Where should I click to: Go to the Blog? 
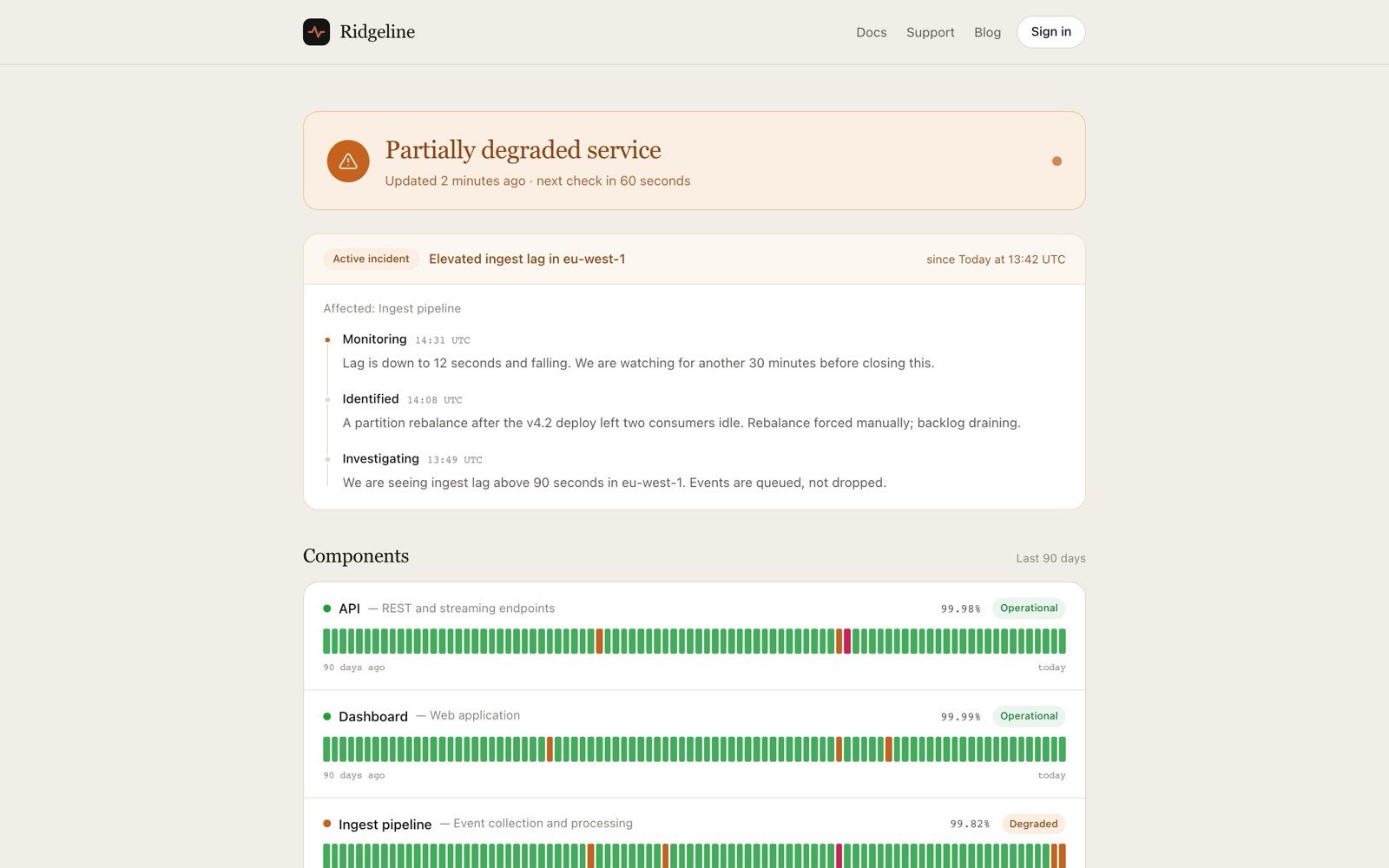tap(987, 32)
